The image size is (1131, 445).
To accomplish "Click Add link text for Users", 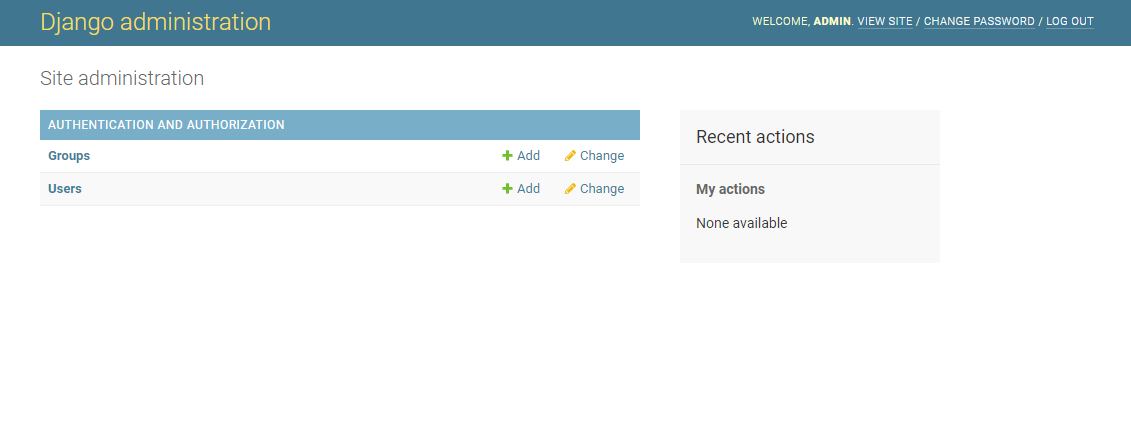I will pyautogui.click(x=528, y=189).
